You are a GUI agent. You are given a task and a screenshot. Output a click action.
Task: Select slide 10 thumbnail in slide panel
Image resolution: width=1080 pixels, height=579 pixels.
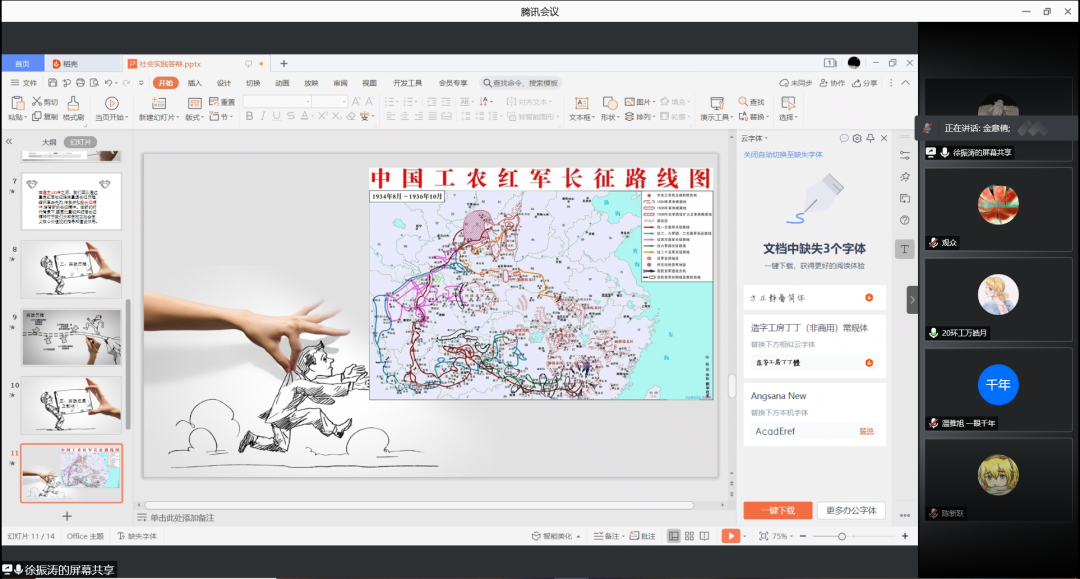[x=71, y=405]
